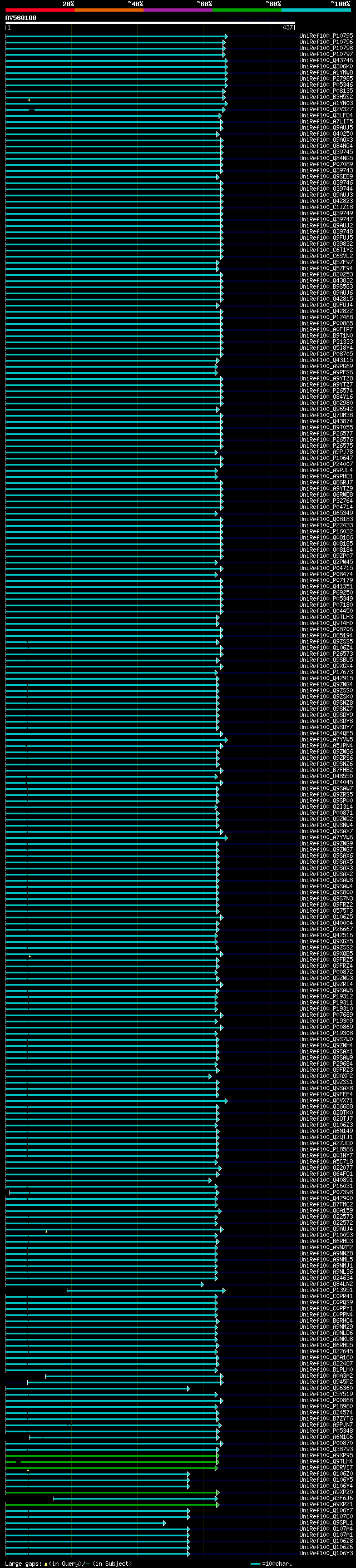Open hit UniRef100_P12468

[326, 317]
